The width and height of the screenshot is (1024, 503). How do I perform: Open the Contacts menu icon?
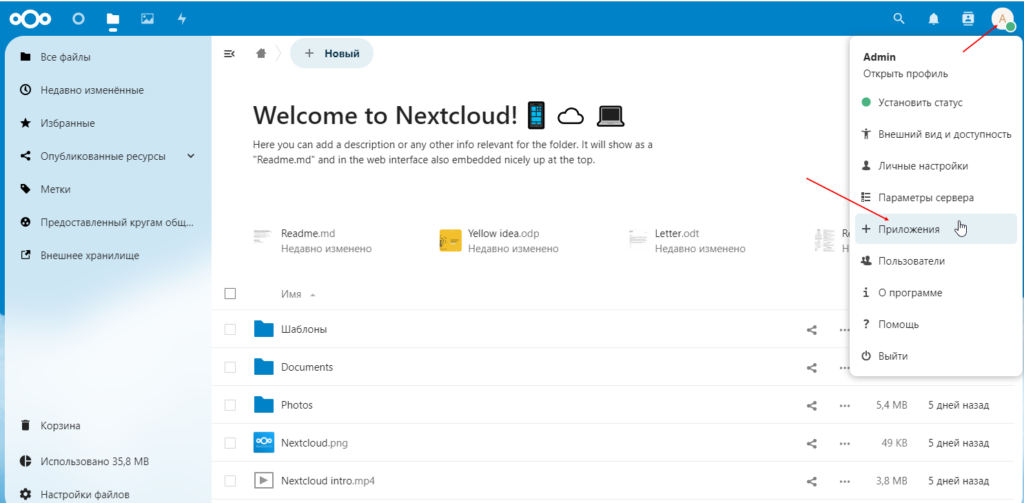point(968,18)
